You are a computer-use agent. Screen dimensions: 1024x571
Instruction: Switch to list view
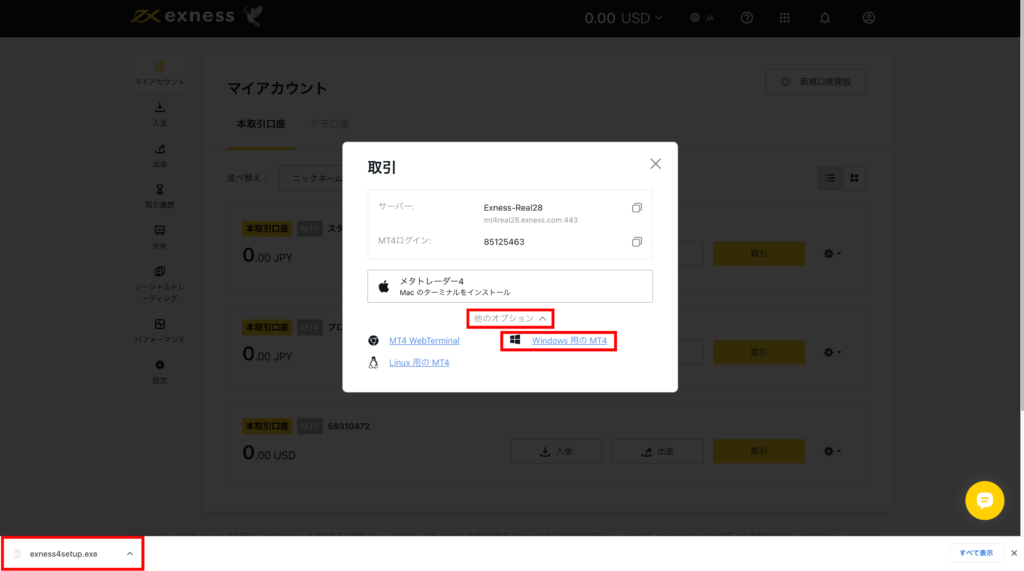click(830, 178)
